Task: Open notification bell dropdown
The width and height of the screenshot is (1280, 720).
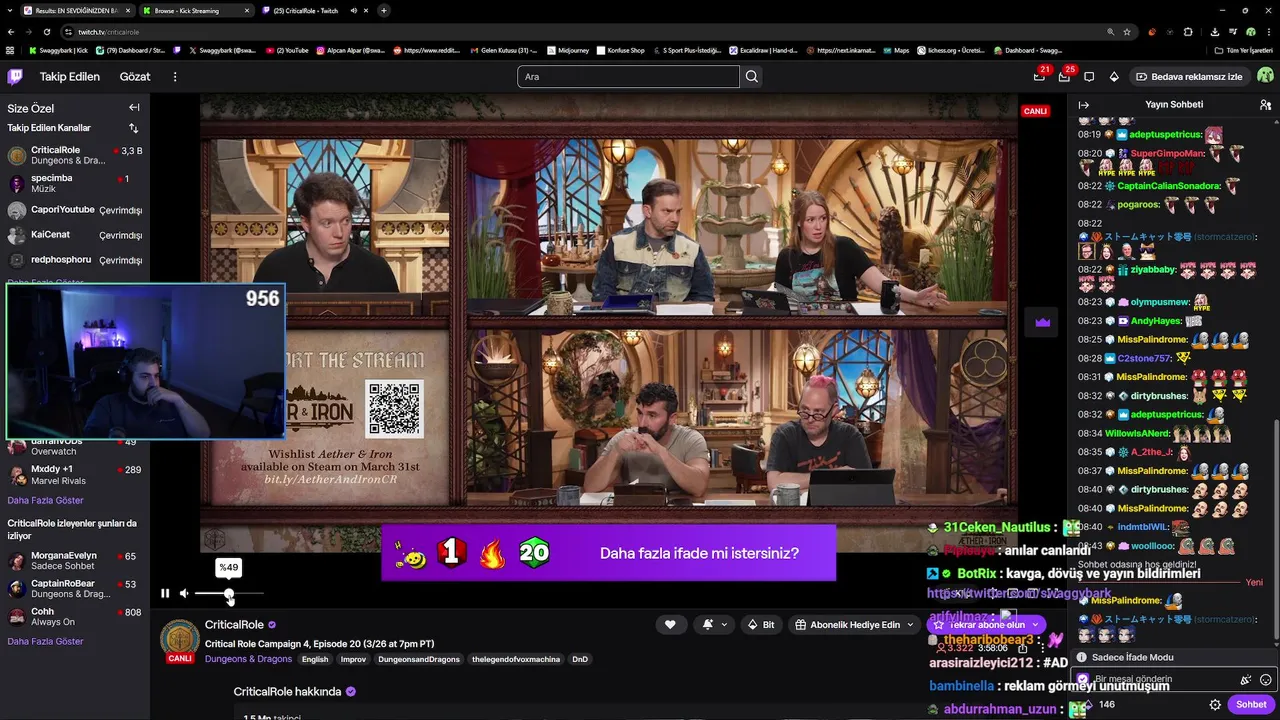Action: pos(713,624)
